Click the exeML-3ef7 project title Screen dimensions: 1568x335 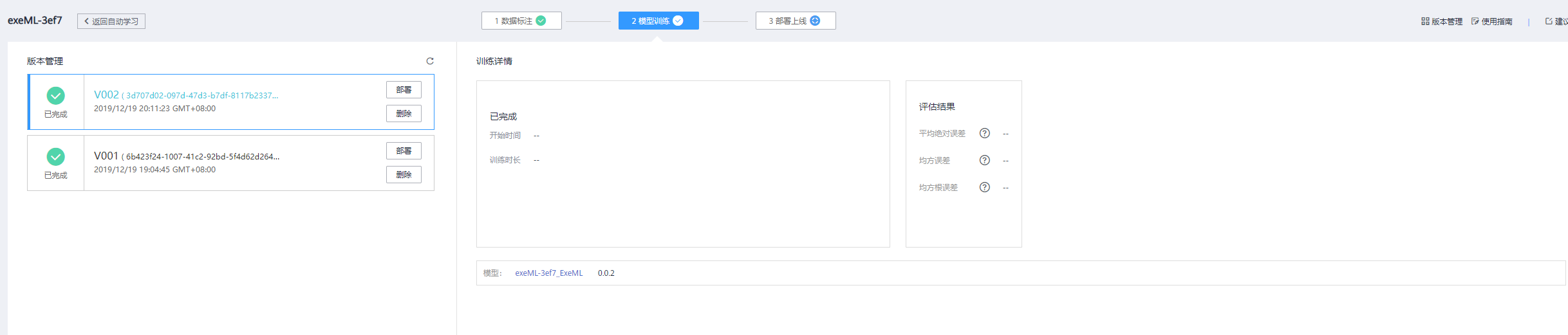coord(35,21)
